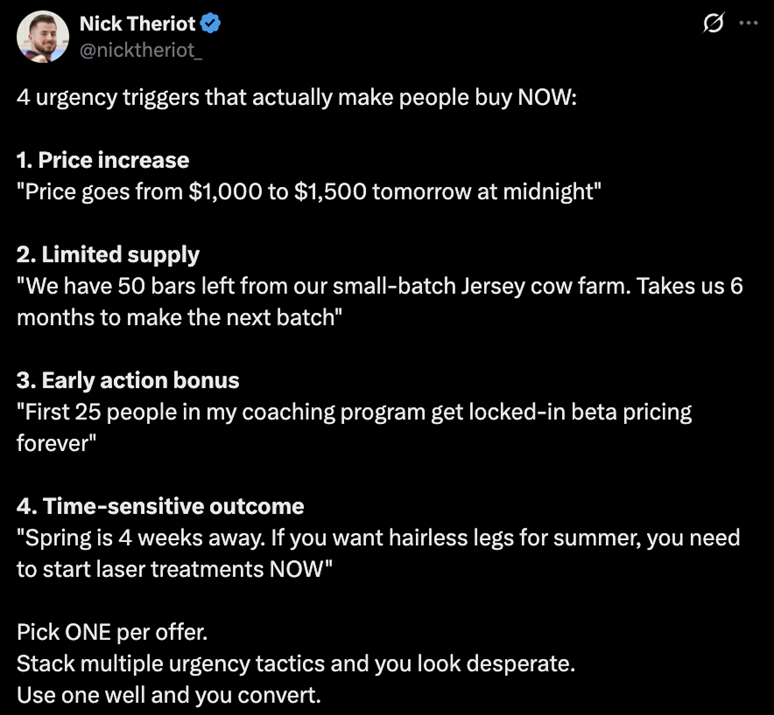The width and height of the screenshot is (774, 715).
Task: Click 'to start laser treatments NOW' line
Action: point(175,569)
